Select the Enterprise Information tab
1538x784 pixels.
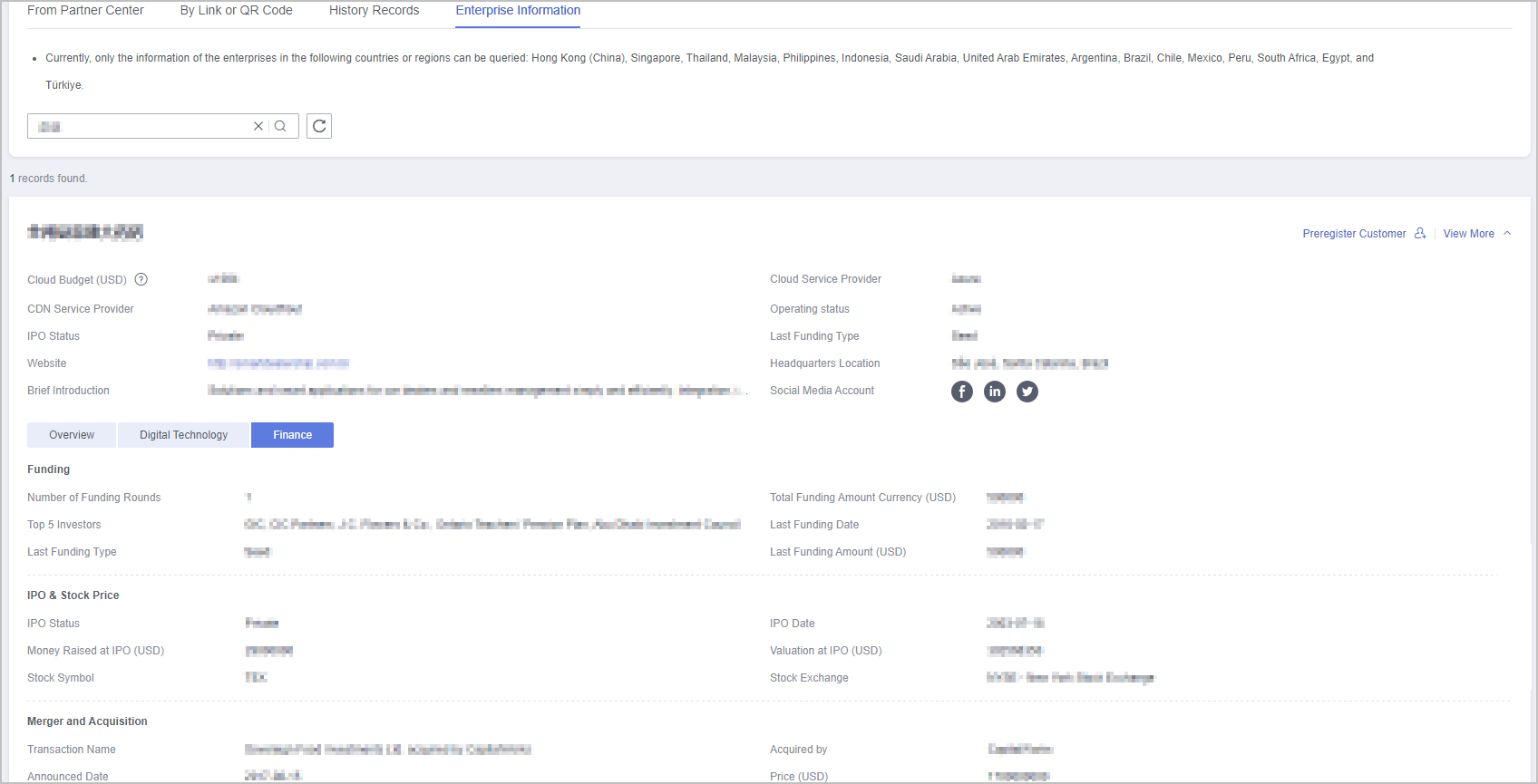coord(518,11)
